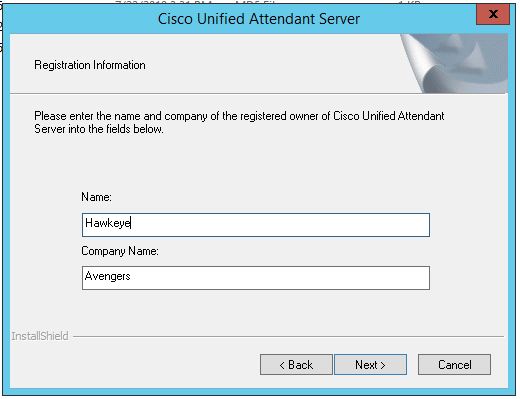520x399 pixels.
Task: Click the separator line beside InstallShield
Action: point(288,336)
